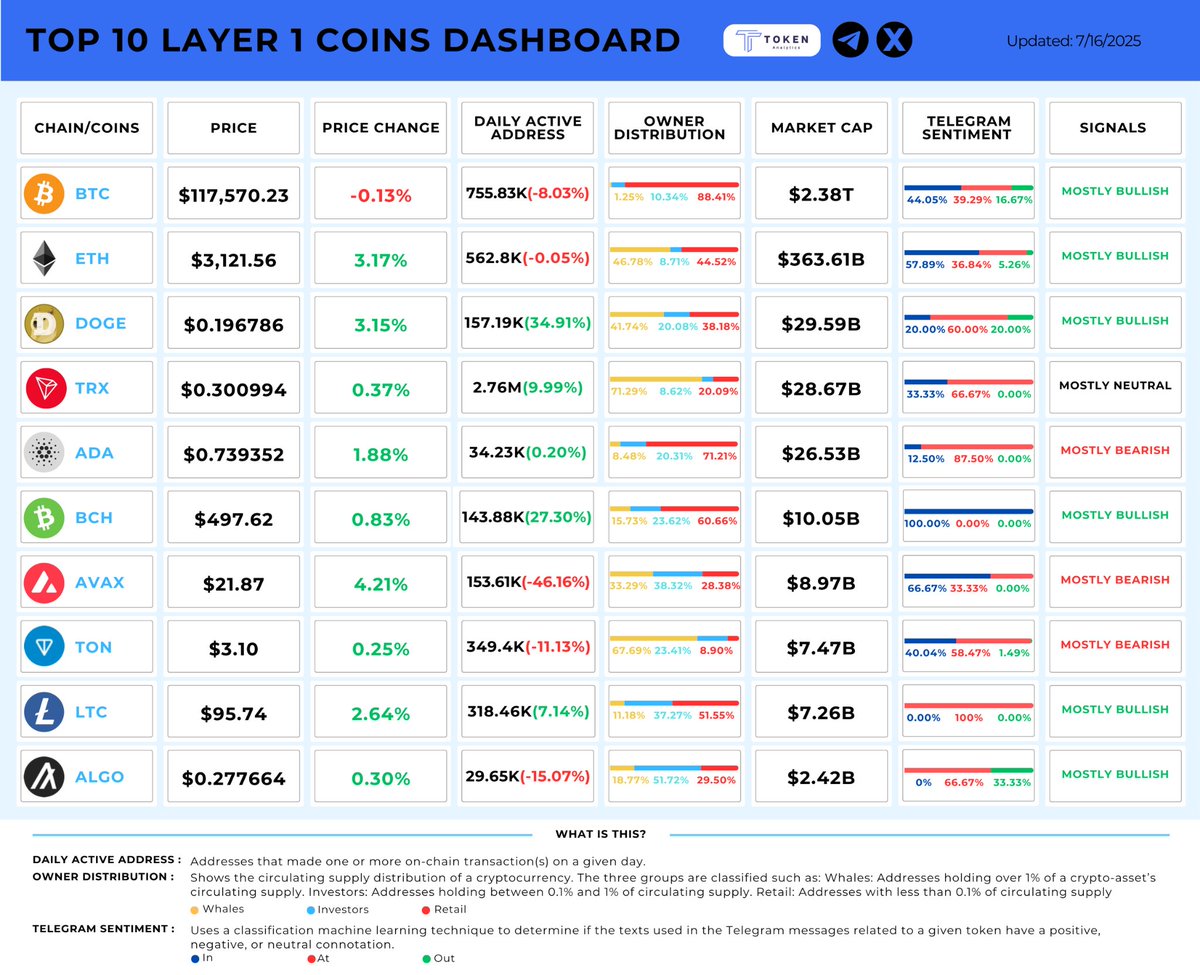
Task: Click BTC price $117,570.23
Action: click(x=233, y=196)
